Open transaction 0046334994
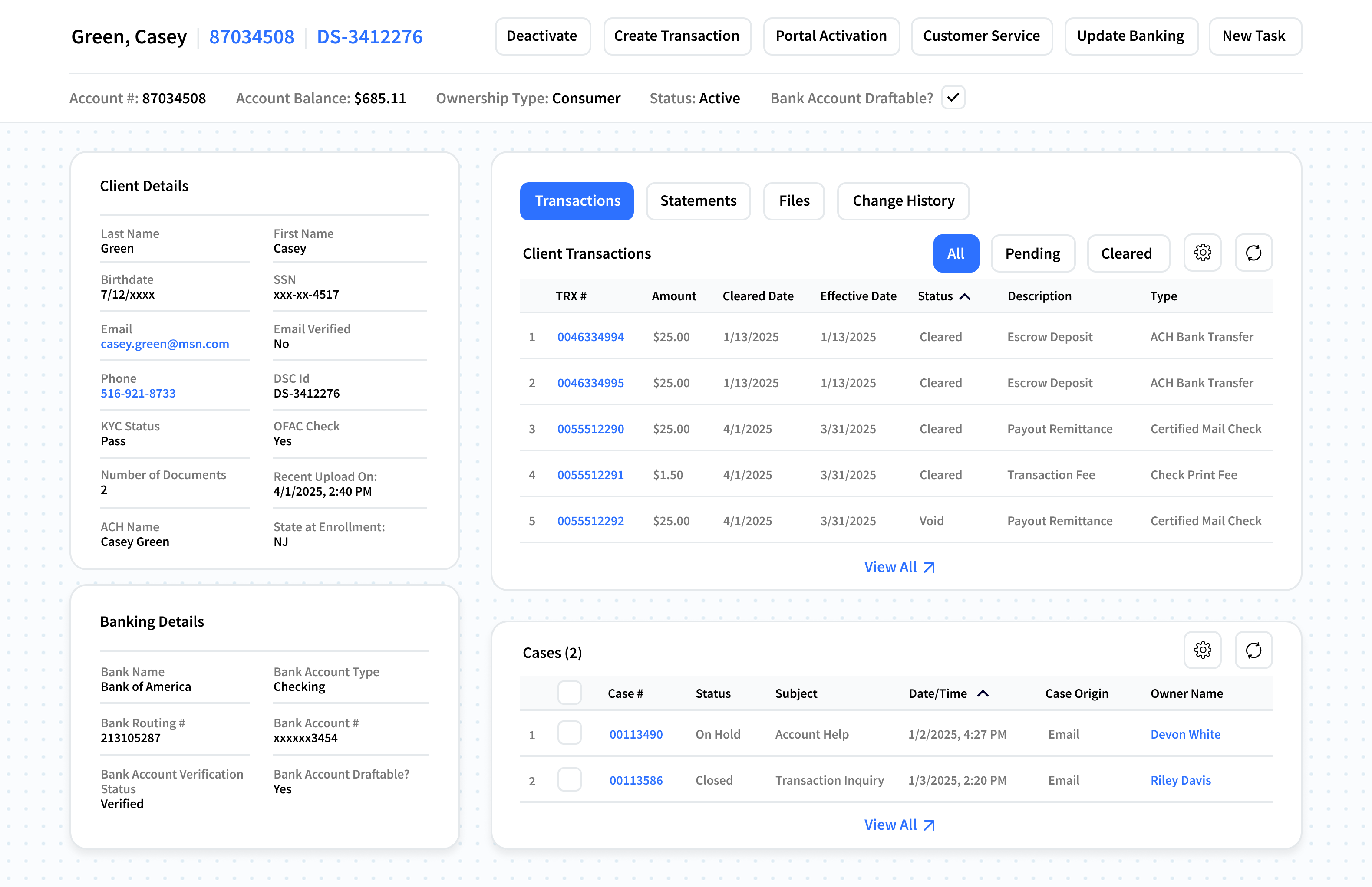Viewport: 1372px width, 887px height. (590, 337)
